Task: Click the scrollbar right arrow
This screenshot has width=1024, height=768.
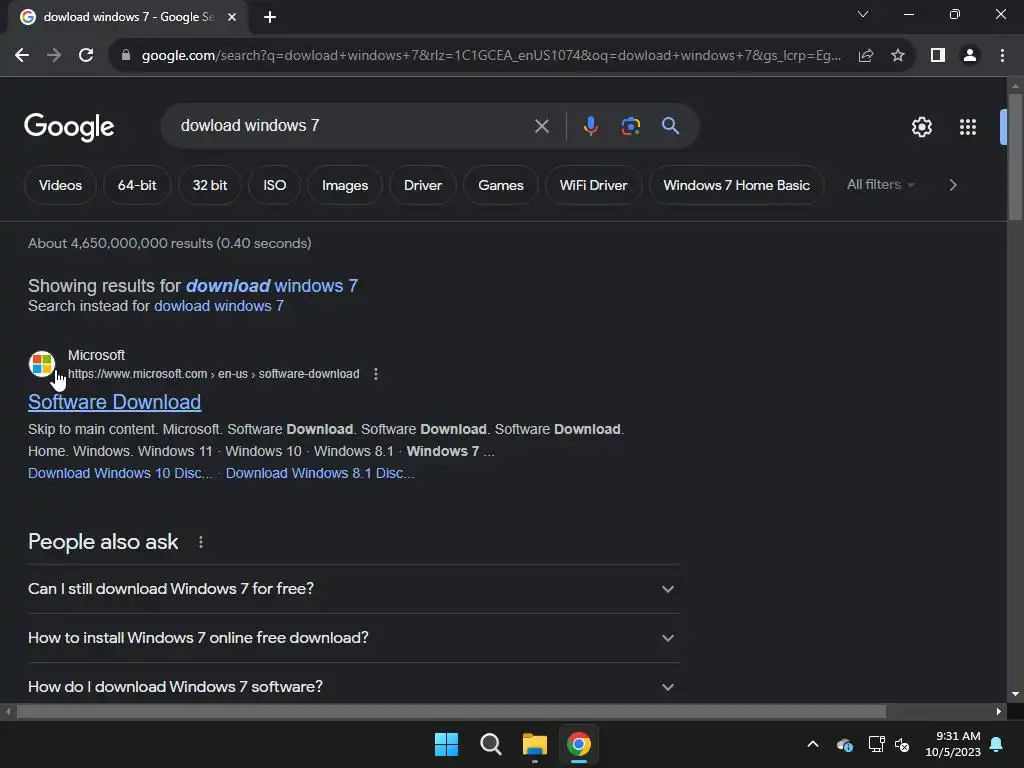Action: click(x=999, y=711)
